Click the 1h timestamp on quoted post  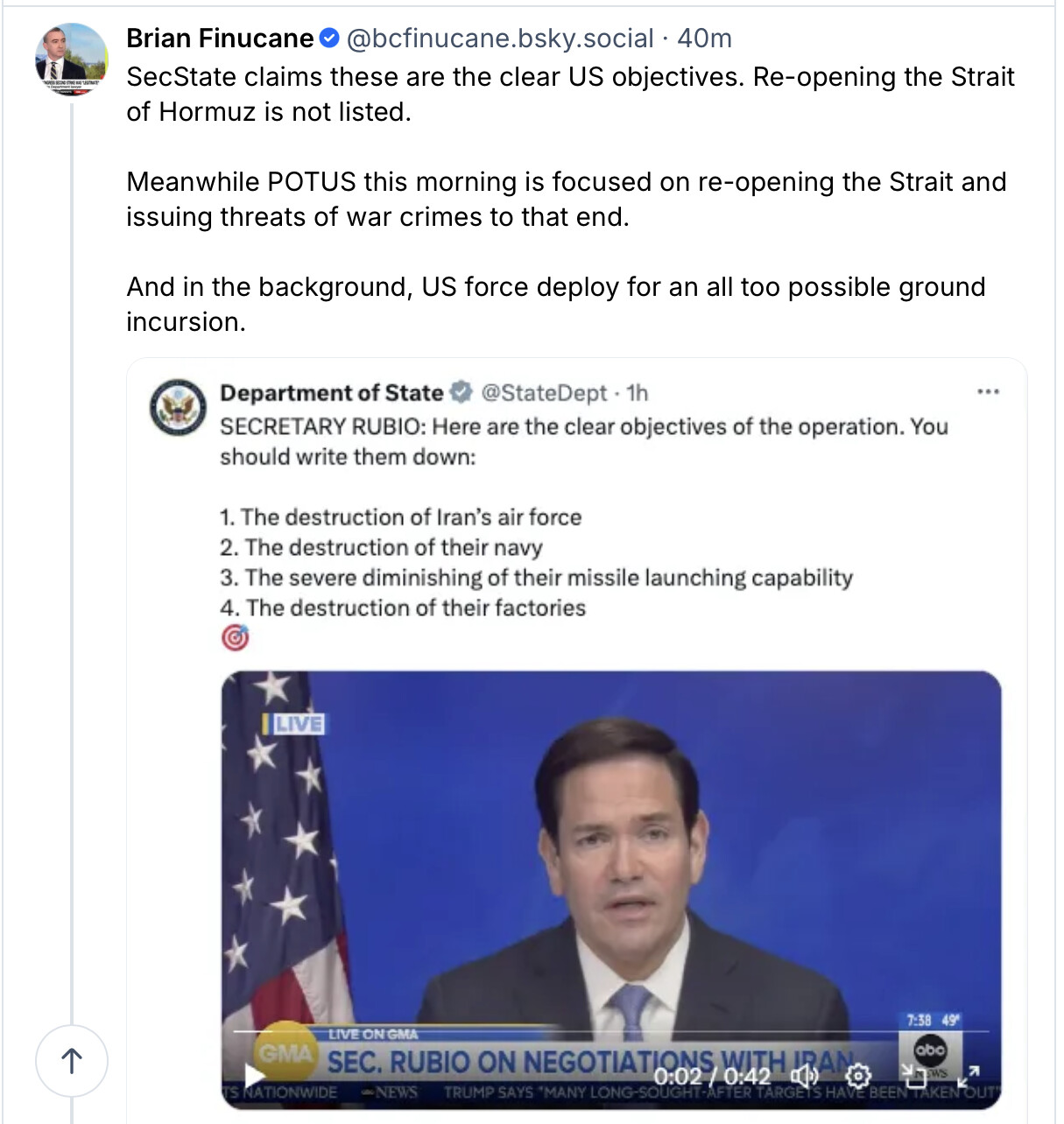[638, 393]
